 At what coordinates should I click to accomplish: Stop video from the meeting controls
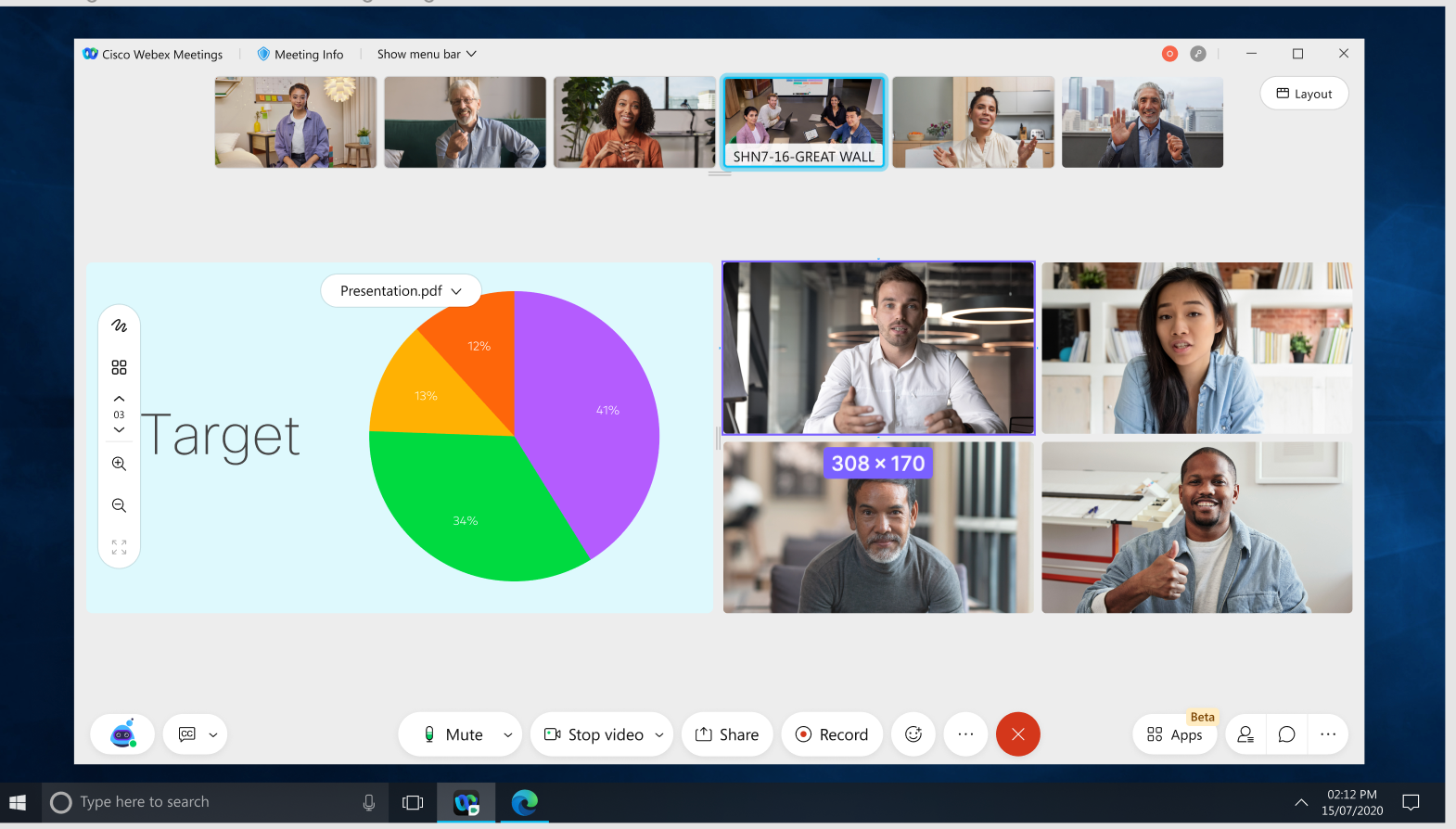[594, 734]
